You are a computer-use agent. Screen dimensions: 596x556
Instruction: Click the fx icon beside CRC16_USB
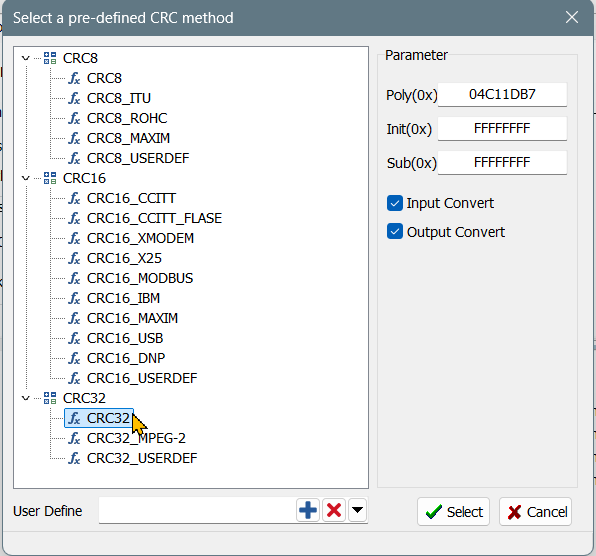[x=74, y=338]
